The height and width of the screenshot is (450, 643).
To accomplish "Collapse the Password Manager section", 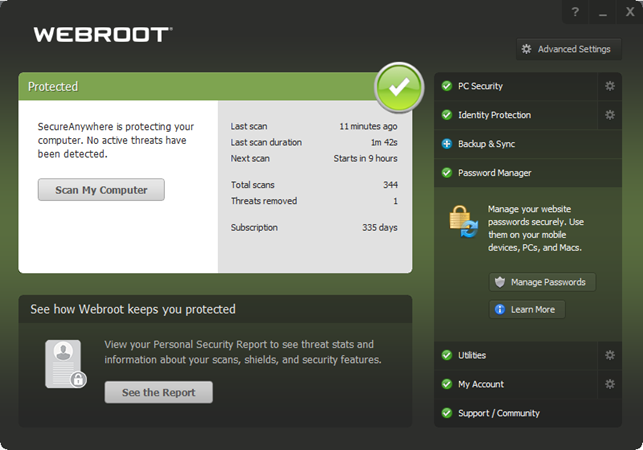I will (528, 173).
